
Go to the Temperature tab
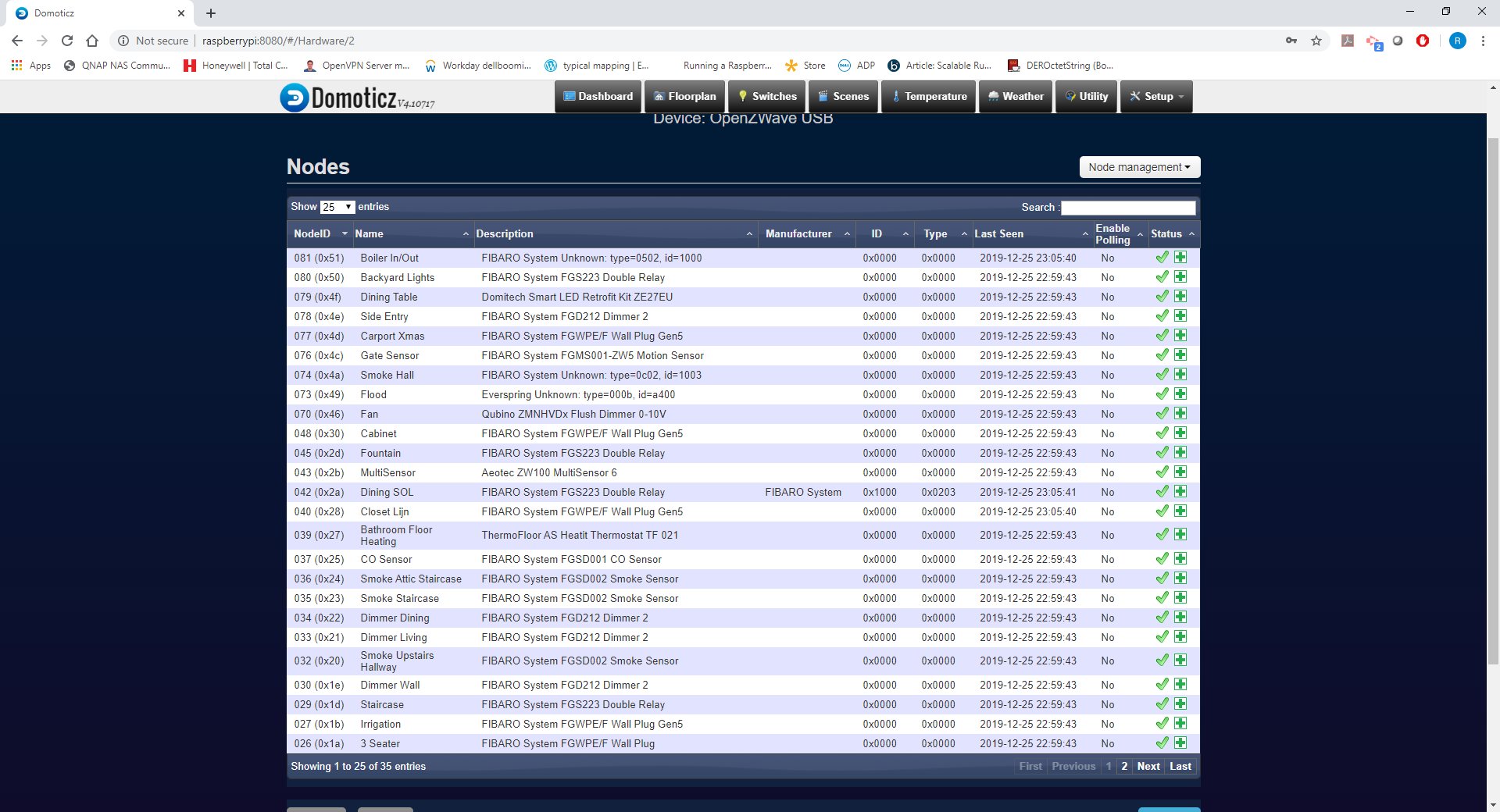tap(928, 97)
